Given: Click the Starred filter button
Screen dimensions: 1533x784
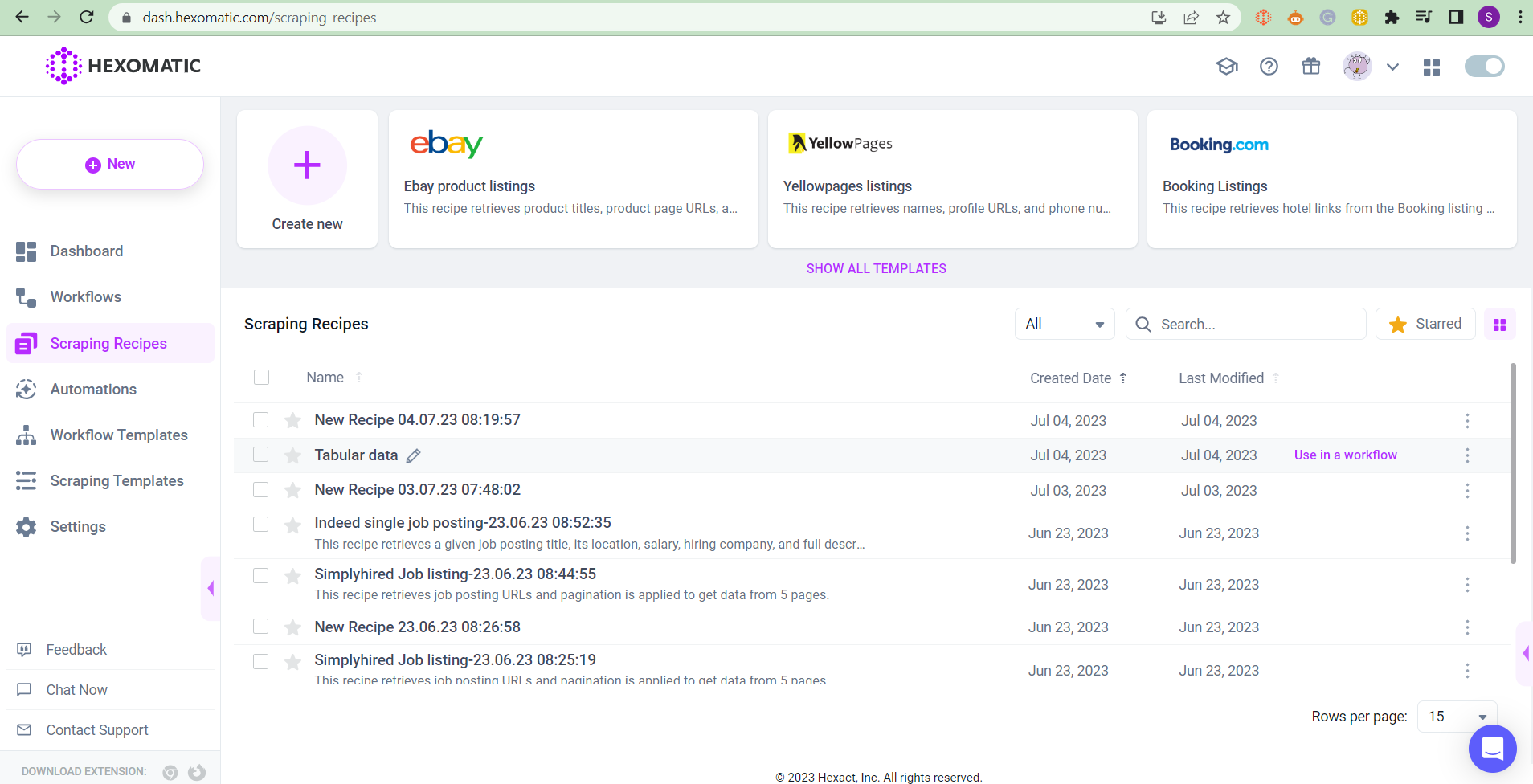Looking at the screenshot, I should [1425, 324].
